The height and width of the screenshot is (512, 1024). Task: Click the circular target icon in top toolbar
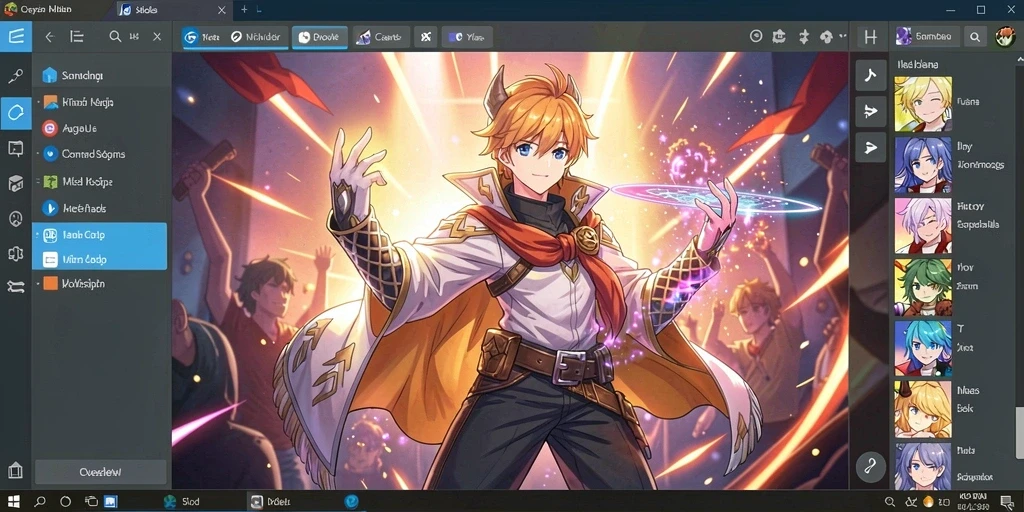[x=756, y=37]
